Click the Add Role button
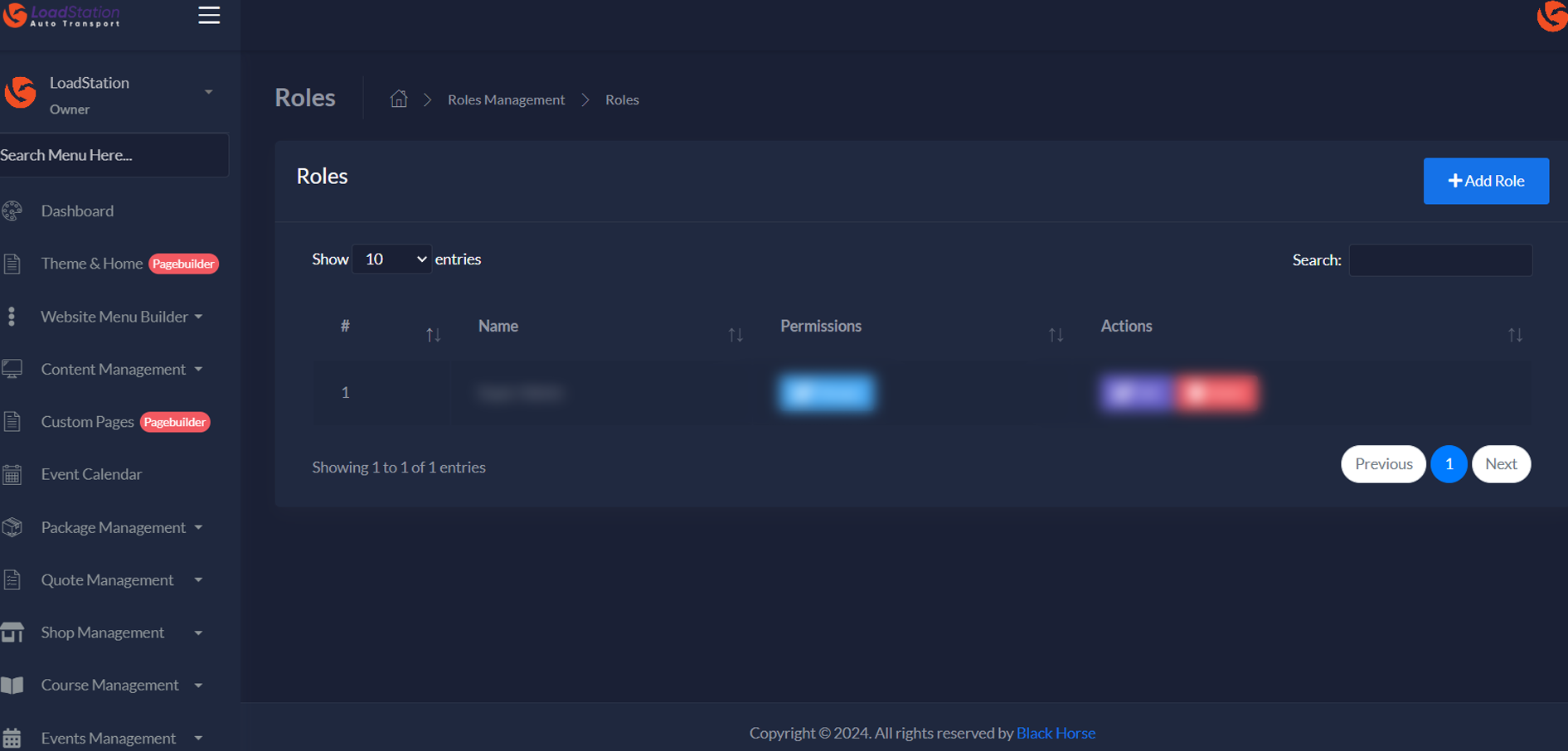 point(1485,181)
